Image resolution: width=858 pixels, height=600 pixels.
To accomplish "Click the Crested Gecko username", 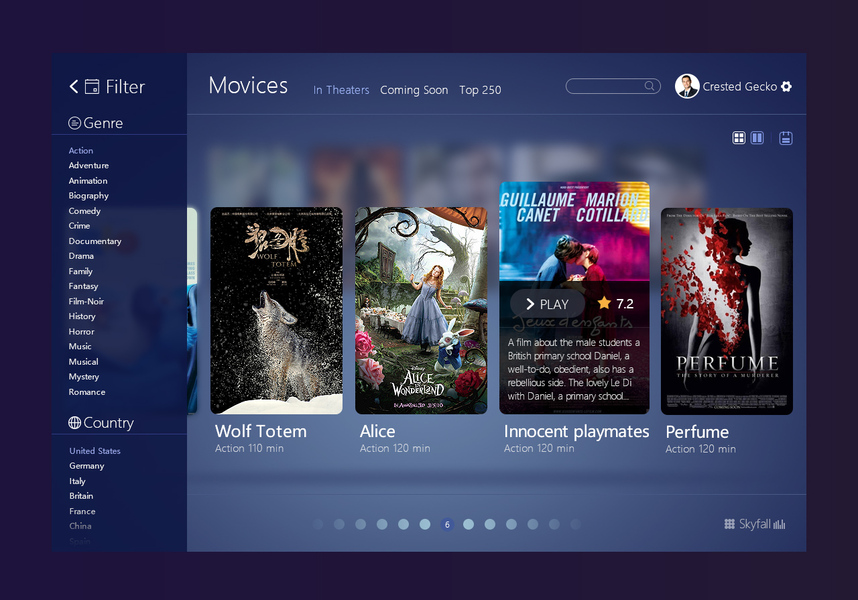I will 739,86.
